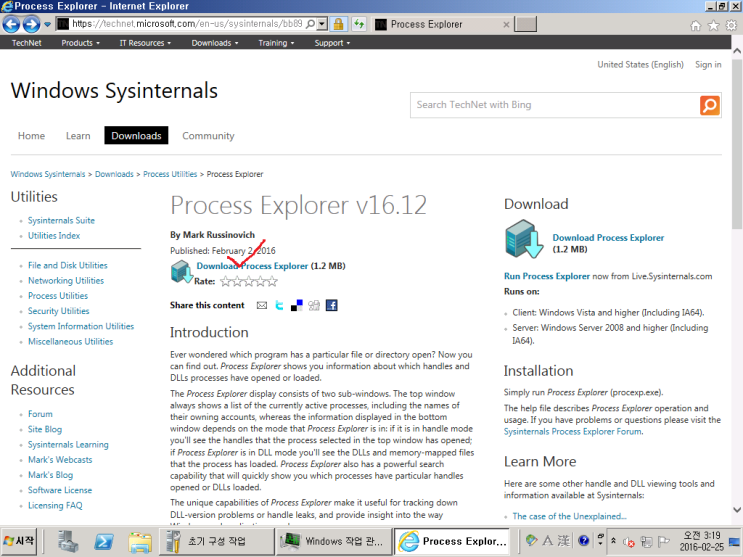The image size is (743, 557).
Task: Click the Downloads breadcrumb link
Action: 114,174
